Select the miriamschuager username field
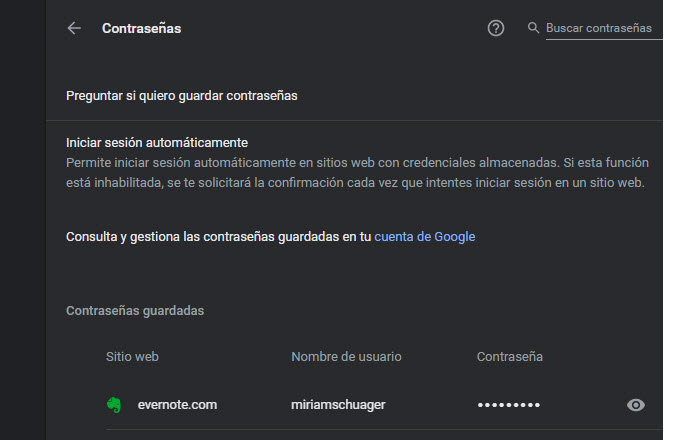 338,405
